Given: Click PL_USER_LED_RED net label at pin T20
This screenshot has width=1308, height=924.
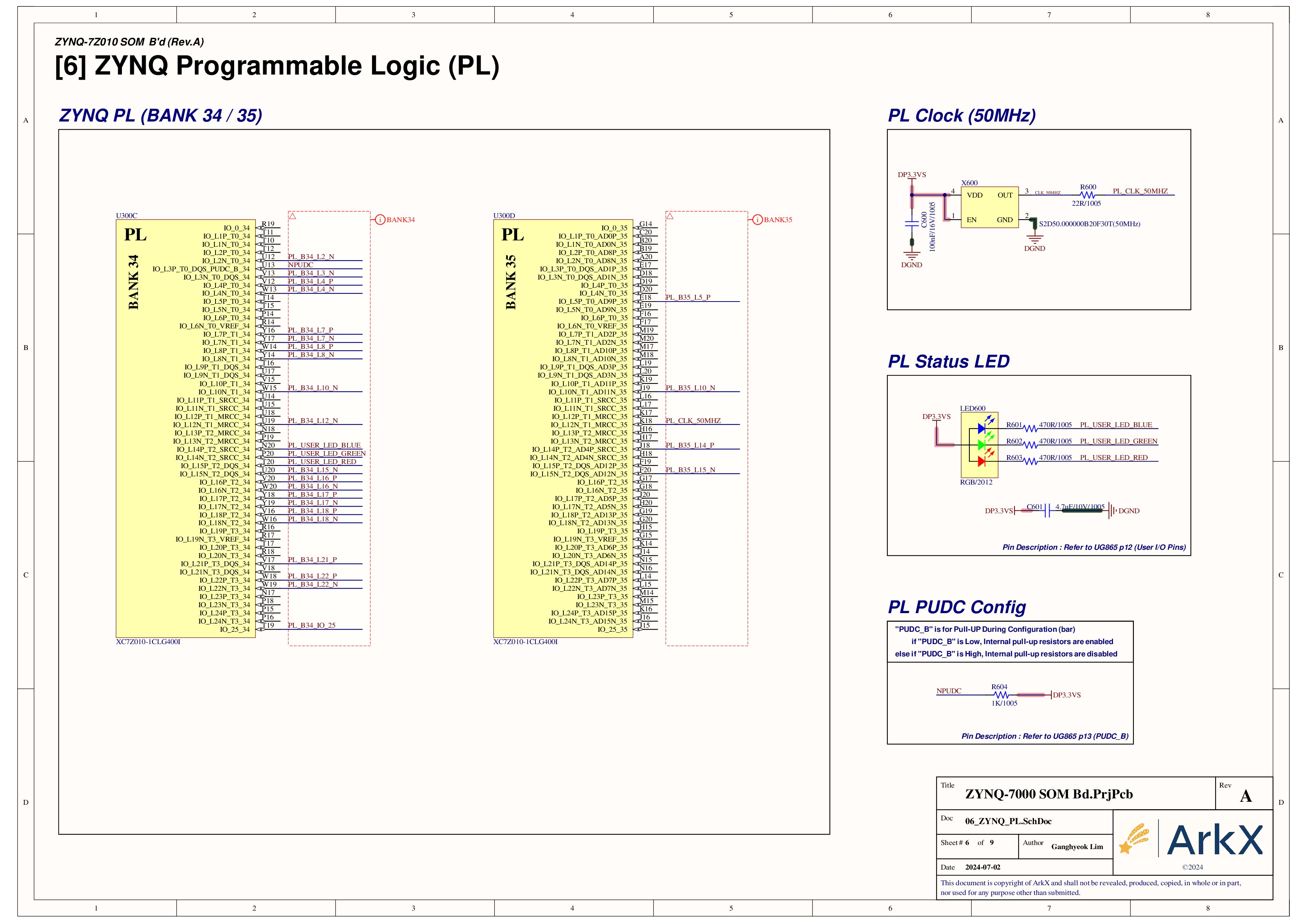Looking at the screenshot, I should (x=322, y=462).
